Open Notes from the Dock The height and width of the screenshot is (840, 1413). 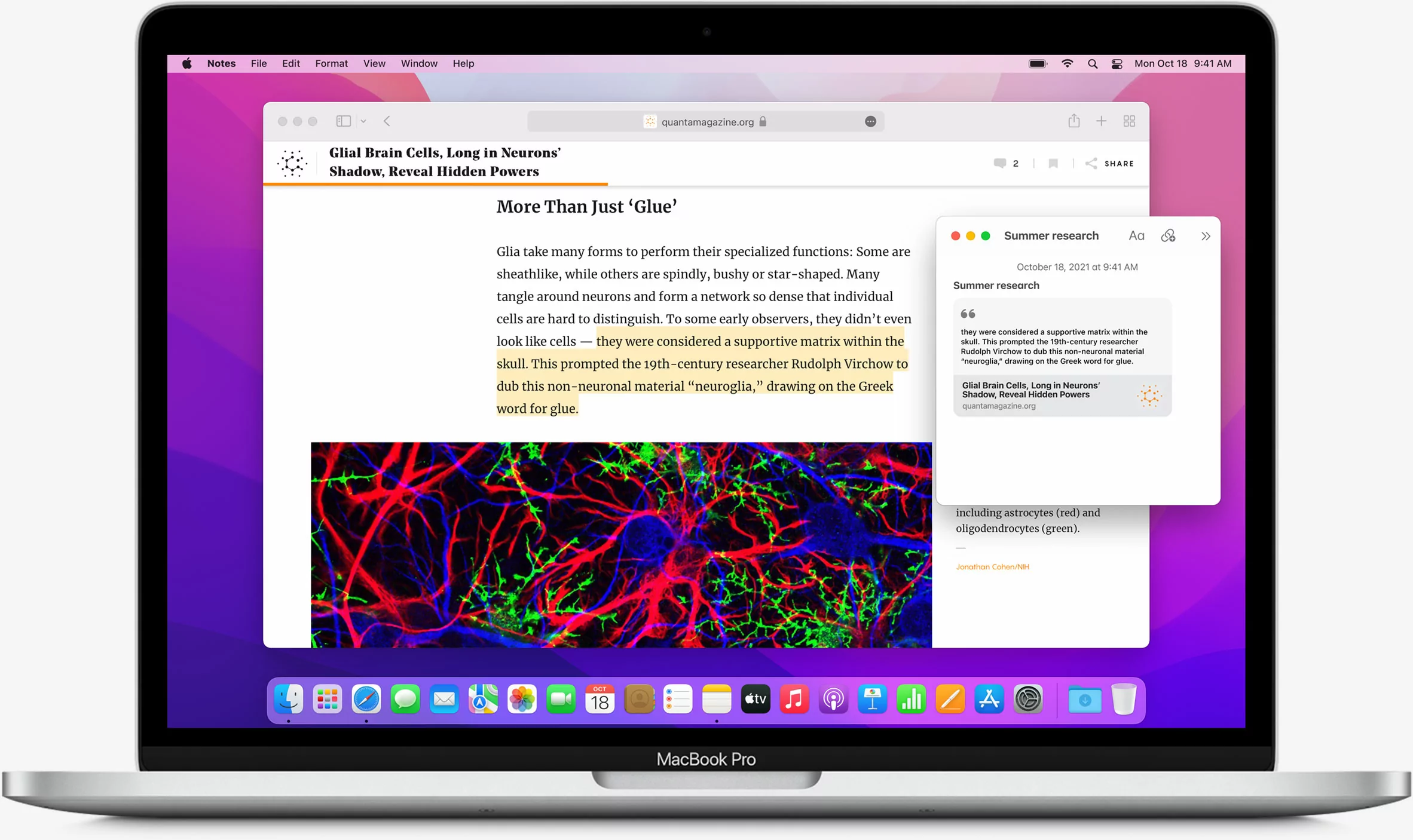coord(717,699)
